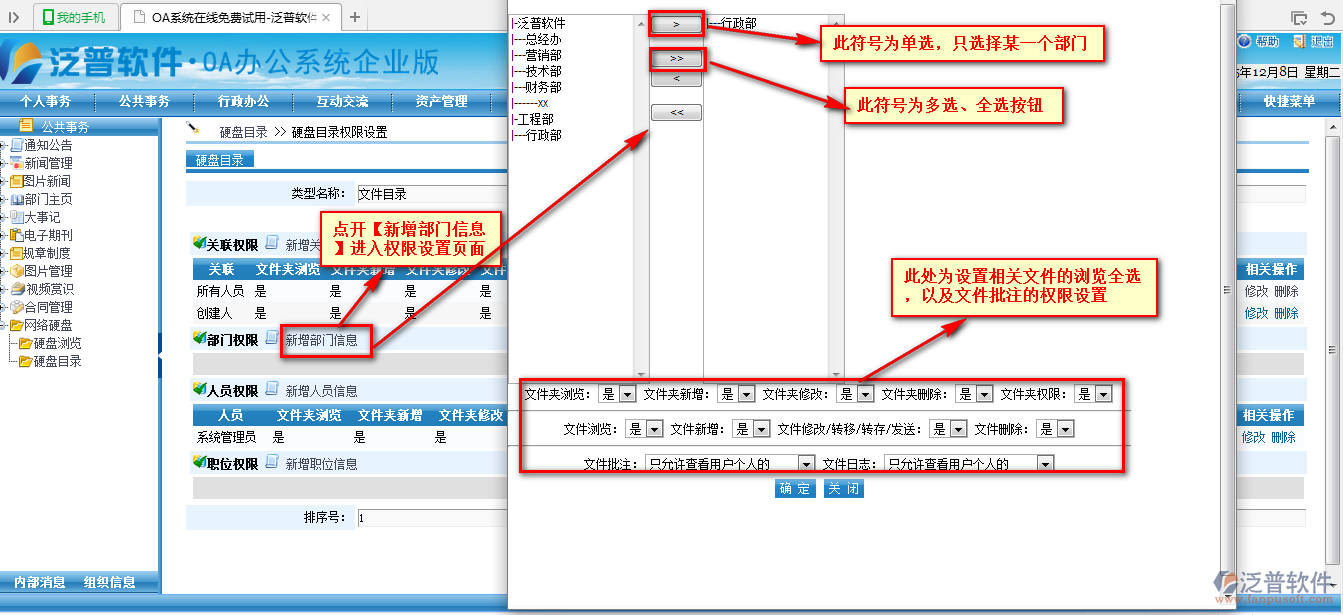Image resolution: width=1343 pixels, height=615 pixels.
Task: Click the 关闭 button in dialog
Action: tap(843, 489)
